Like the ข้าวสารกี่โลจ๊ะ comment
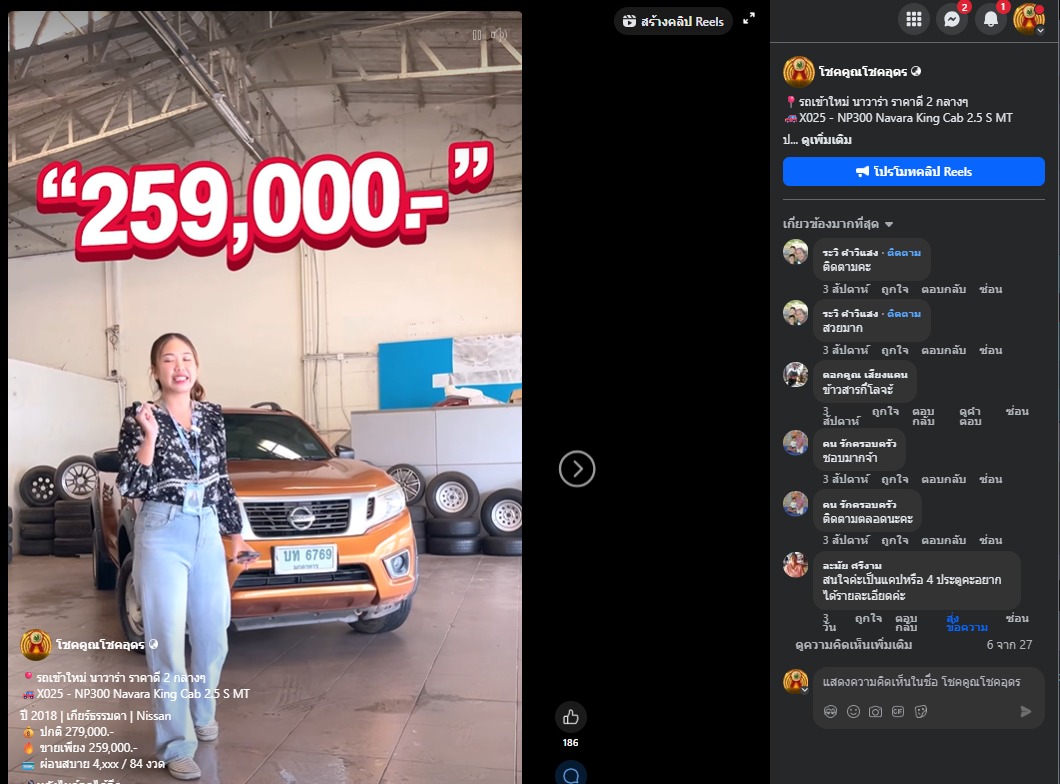Image resolution: width=1060 pixels, height=784 pixels. pyautogui.click(x=885, y=411)
